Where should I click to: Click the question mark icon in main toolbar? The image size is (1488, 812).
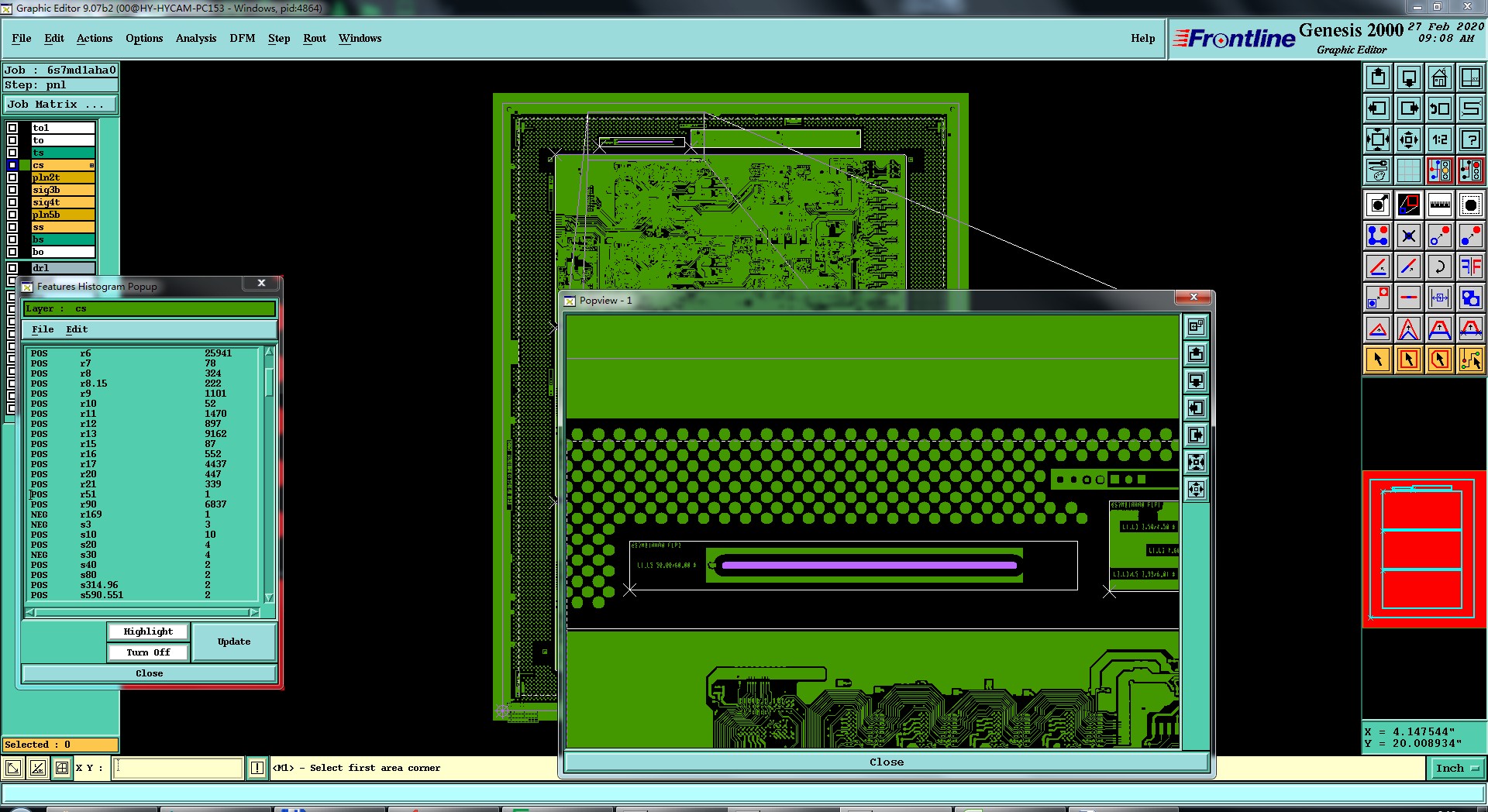pyautogui.click(x=1471, y=139)
